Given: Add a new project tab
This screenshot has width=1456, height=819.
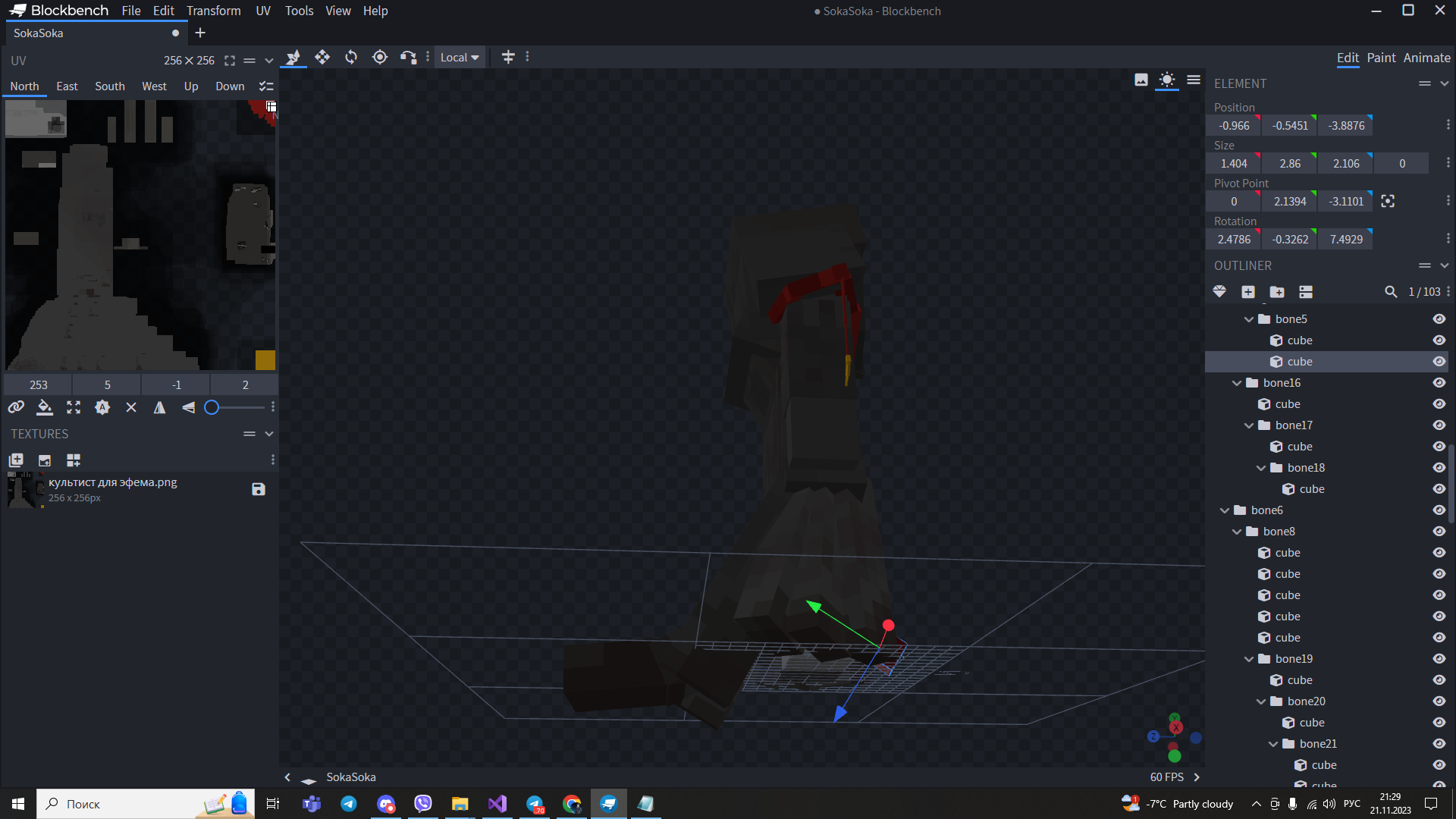Looking at the screenshot, I should pyautogui.click(x=200, y=33).
